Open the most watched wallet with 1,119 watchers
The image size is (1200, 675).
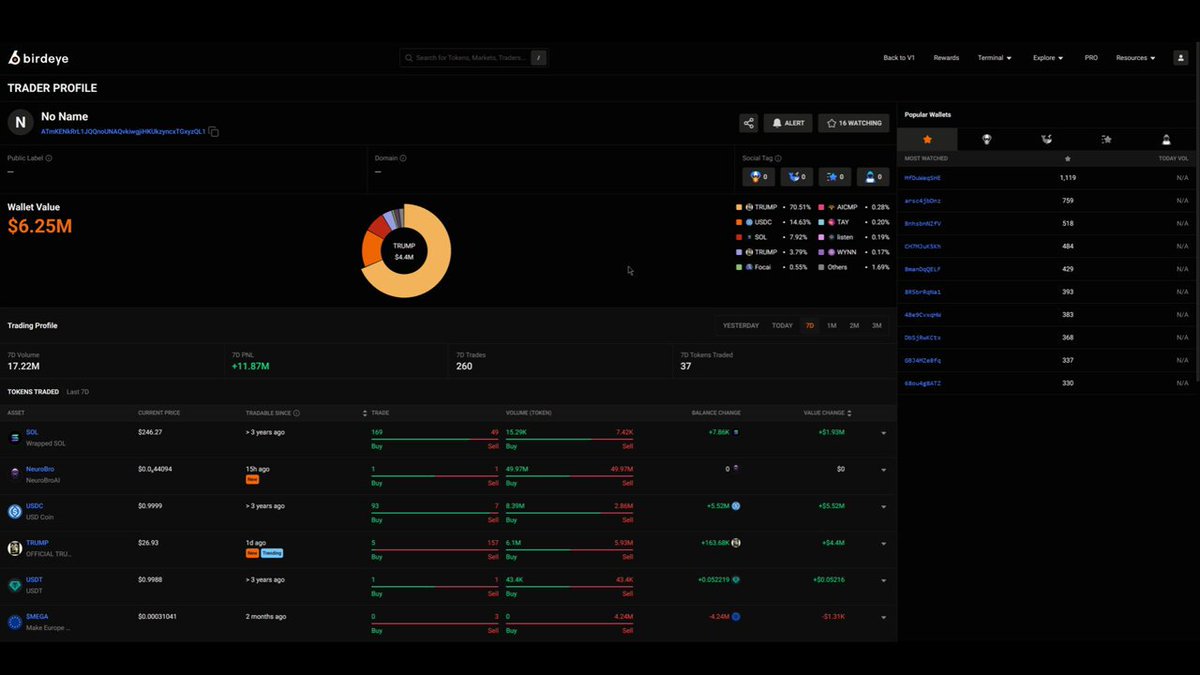pyautogui.click(x=922, y=177)
